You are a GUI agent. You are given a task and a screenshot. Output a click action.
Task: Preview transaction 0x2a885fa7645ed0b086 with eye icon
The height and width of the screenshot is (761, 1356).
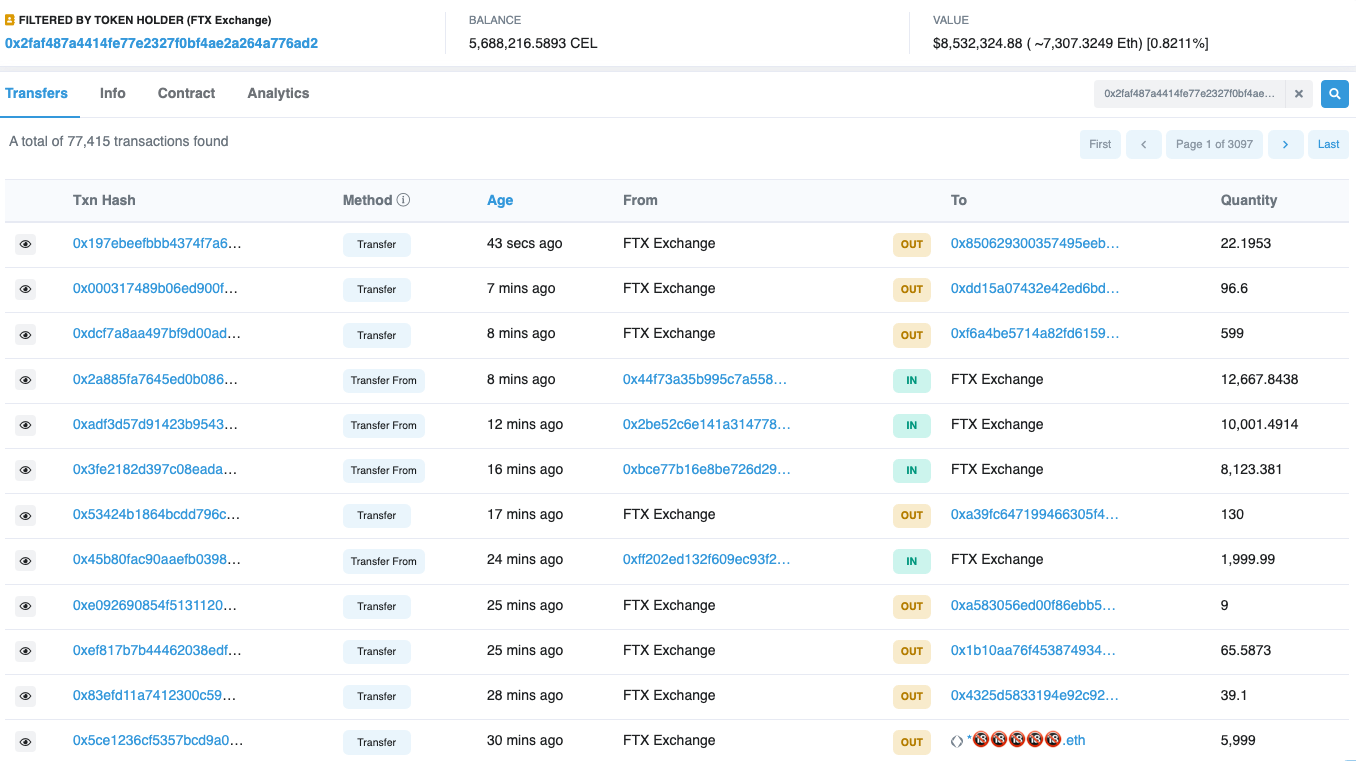(25, 380)
